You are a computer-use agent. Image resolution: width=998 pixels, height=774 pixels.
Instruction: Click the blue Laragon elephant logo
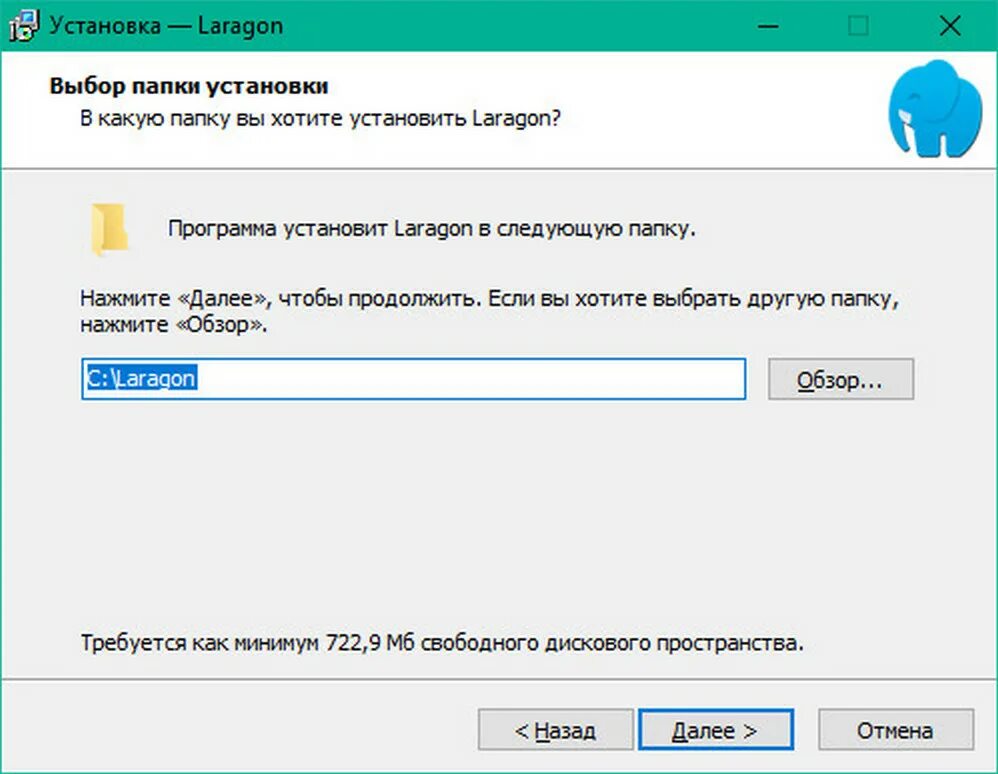(x=935, y=108)
